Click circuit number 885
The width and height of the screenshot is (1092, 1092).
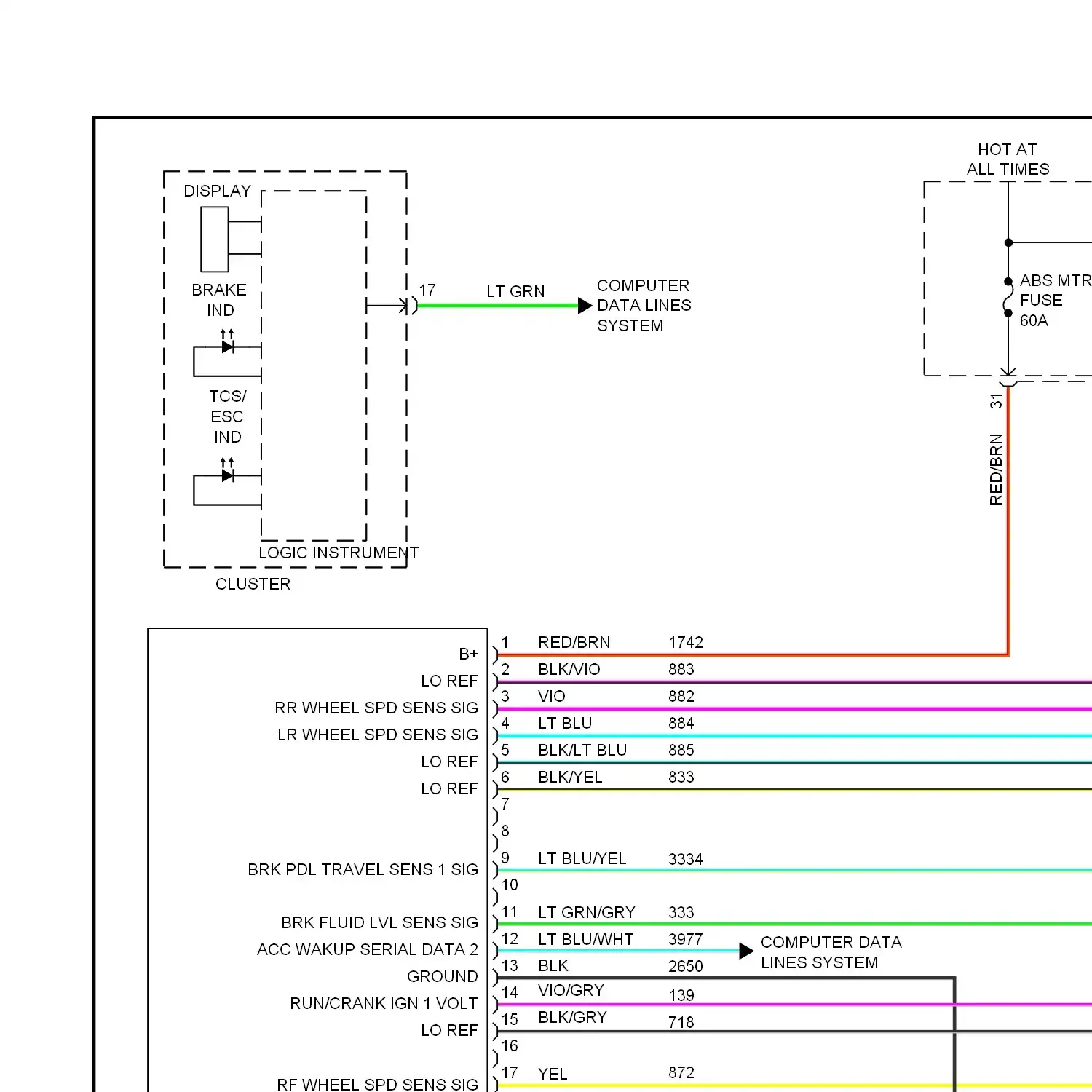681,750
